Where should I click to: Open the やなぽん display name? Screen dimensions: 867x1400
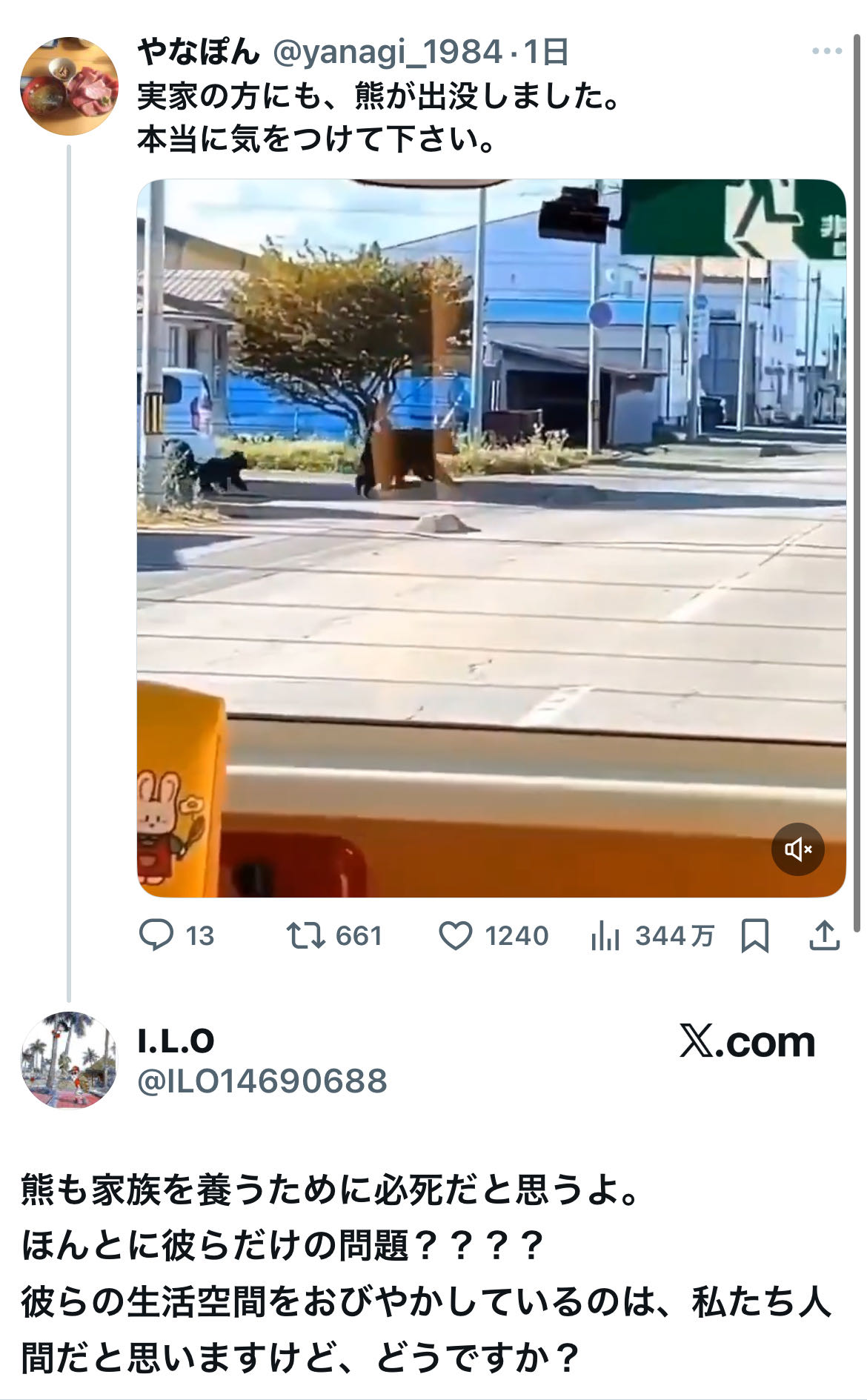coord(199,52)
